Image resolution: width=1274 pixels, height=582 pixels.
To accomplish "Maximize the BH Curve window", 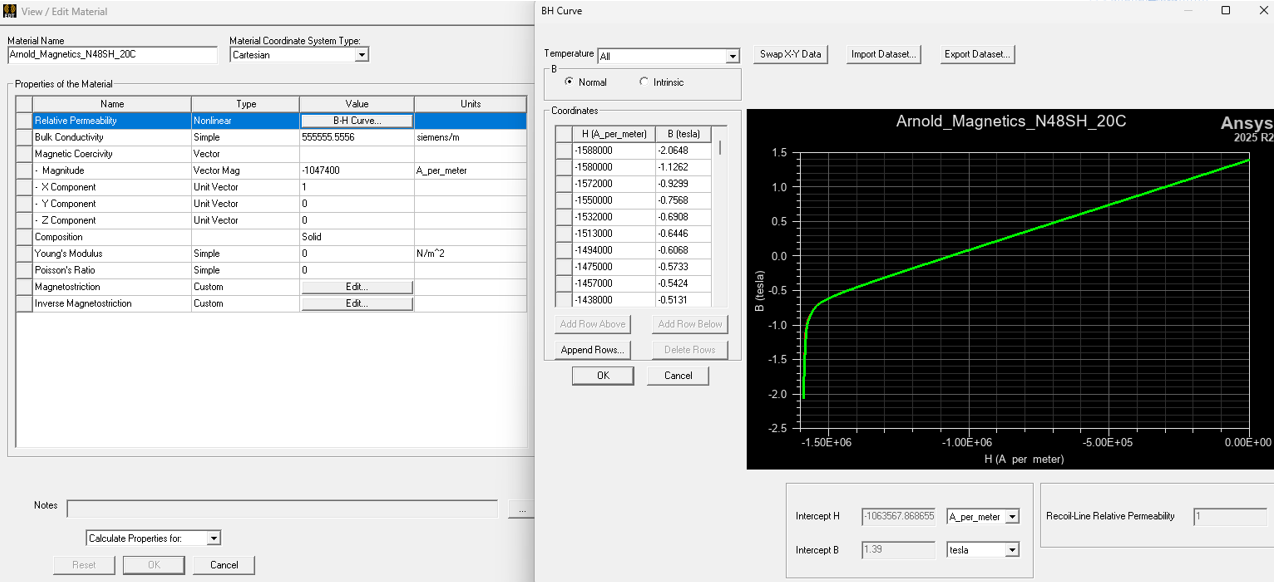I will coord(1226,11).
